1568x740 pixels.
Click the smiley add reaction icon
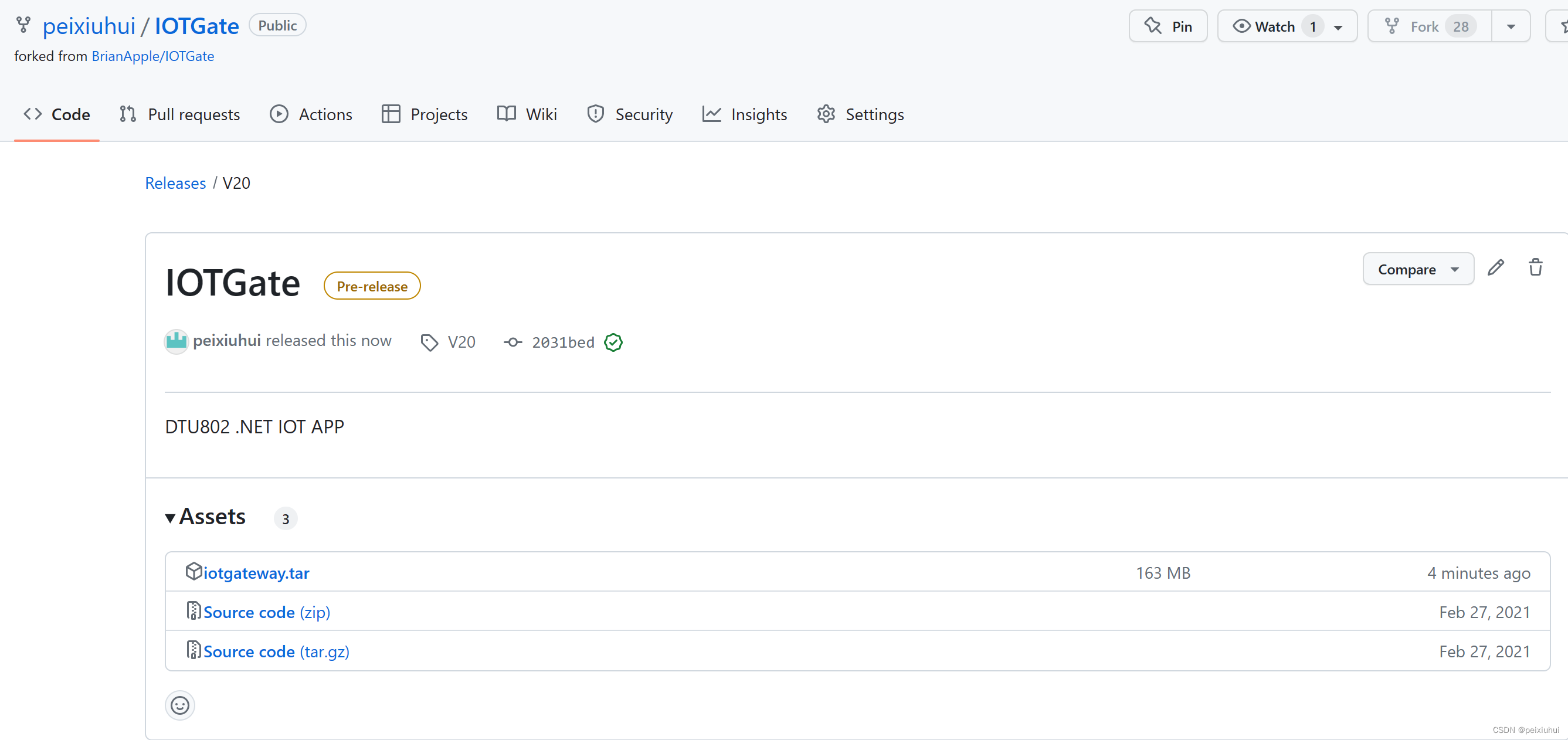pos(179,705)
